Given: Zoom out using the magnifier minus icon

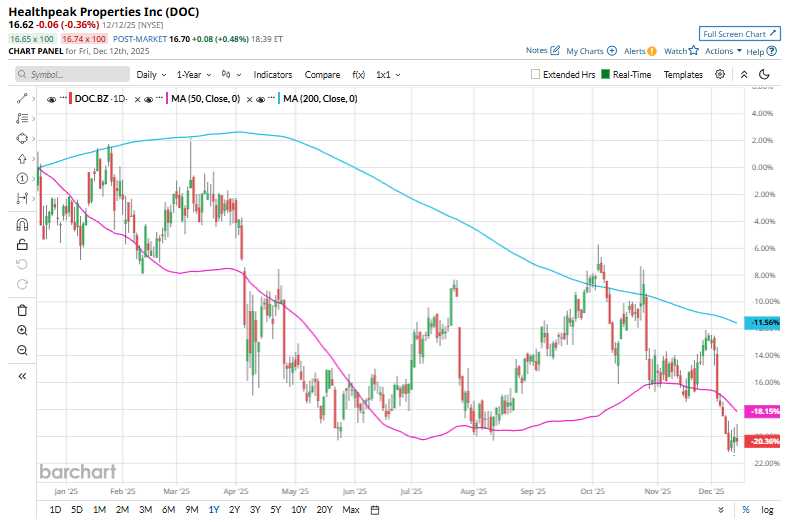Looking at the screenshot, I should click(22, 350).
